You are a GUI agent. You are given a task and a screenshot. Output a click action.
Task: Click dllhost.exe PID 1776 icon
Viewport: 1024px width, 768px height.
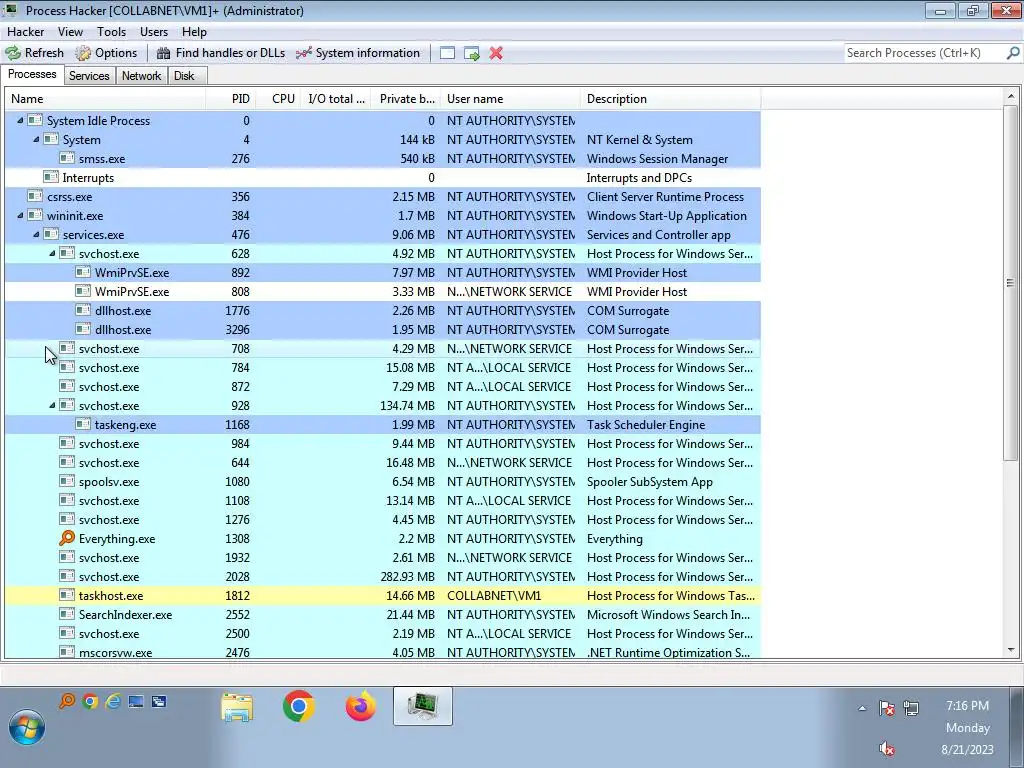coord(82,310)
